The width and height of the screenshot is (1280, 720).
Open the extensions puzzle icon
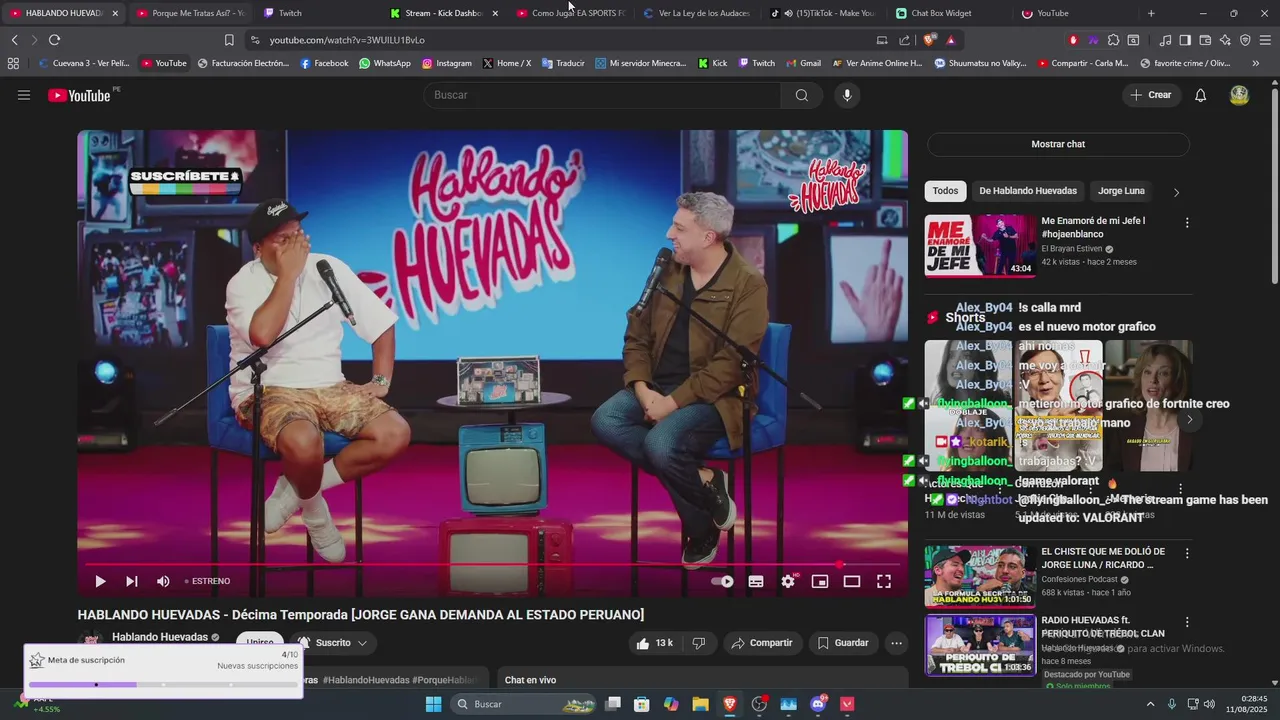click(x=1113, y=40)
